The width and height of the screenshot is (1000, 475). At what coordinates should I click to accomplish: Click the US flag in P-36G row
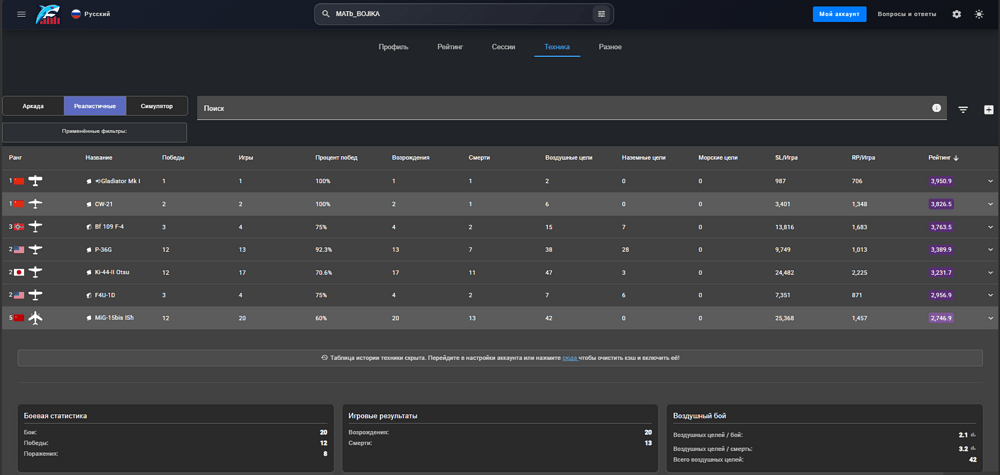[x=19, y=249]
